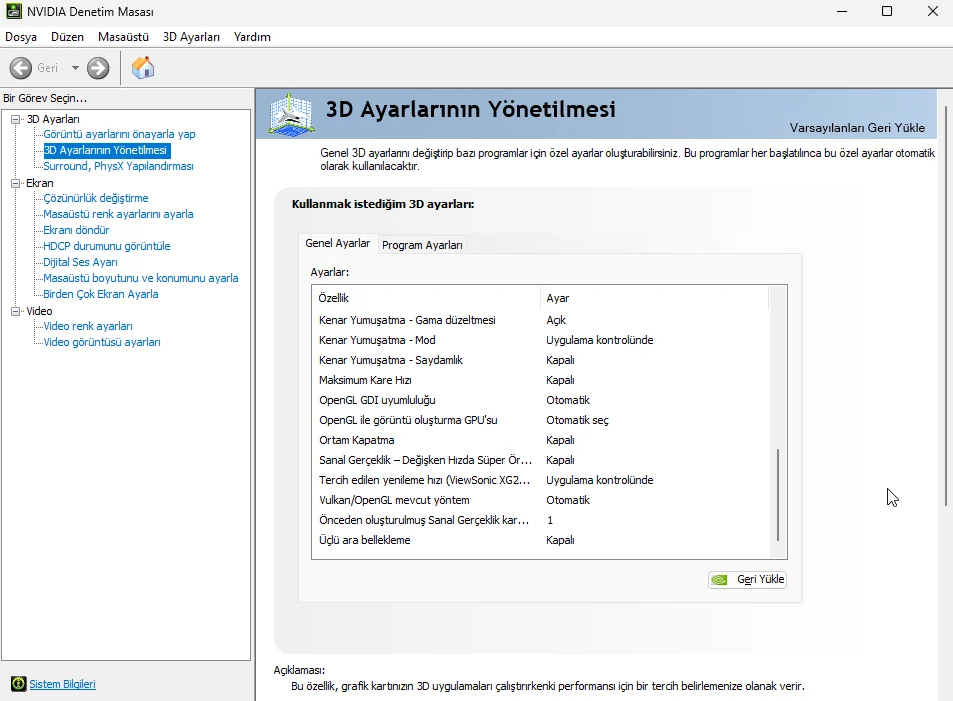This screenshot has height=701, width=953.
Task: Open Dijital Ses Ayarı page
Action: point(81,262)
